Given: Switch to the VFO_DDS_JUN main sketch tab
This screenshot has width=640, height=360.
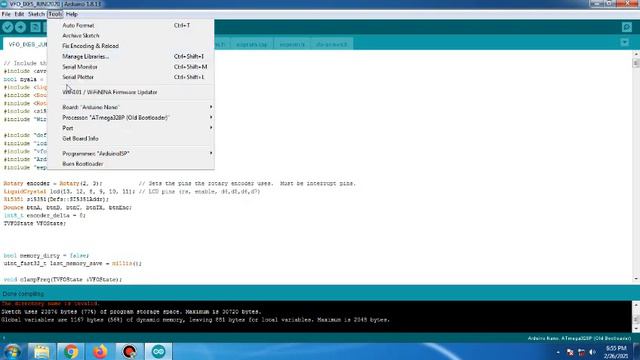Looking at the screenshot, I should click(x=25, y=44).
